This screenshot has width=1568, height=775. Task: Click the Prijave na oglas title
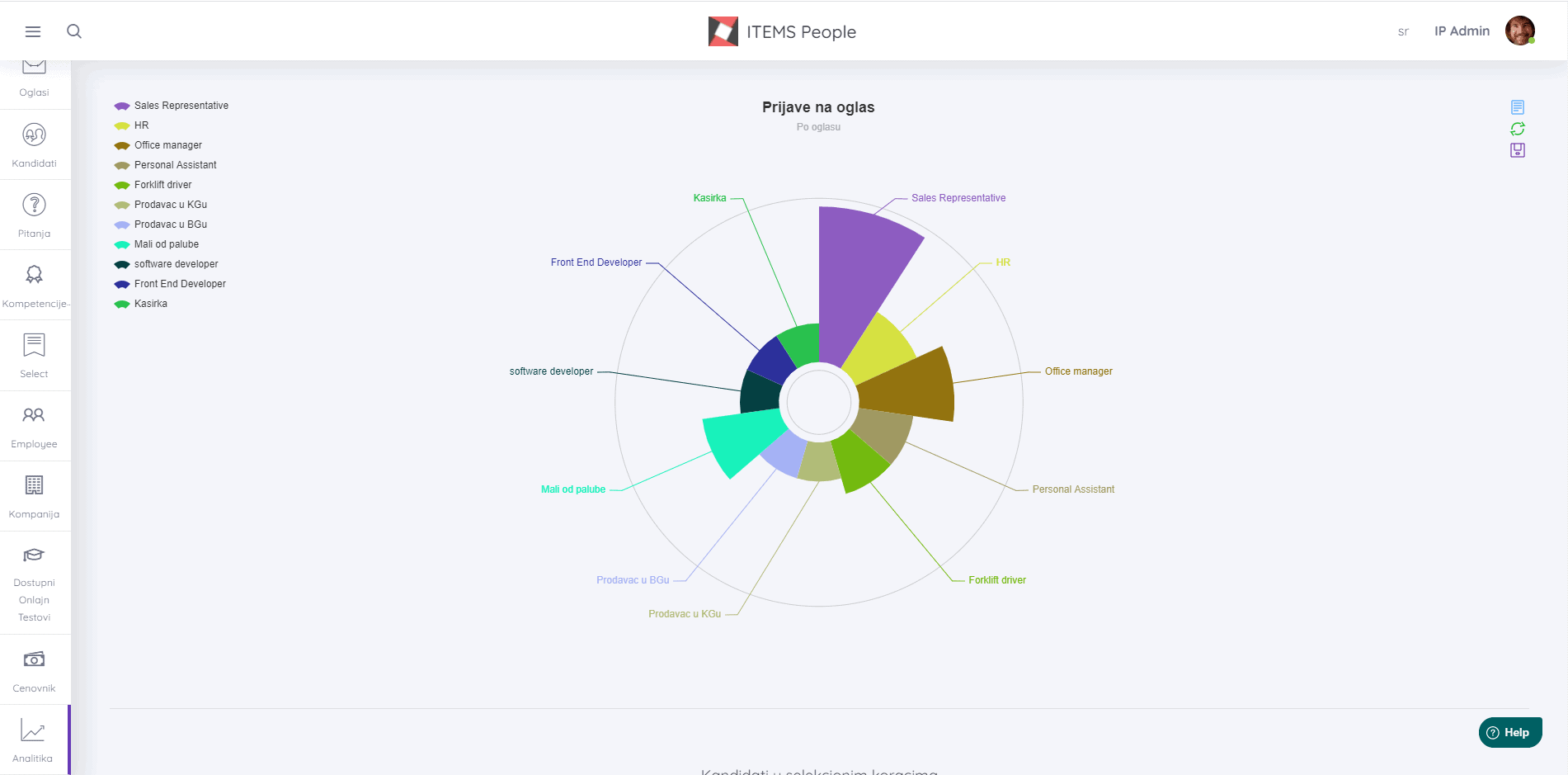click(x=818, y=107)
